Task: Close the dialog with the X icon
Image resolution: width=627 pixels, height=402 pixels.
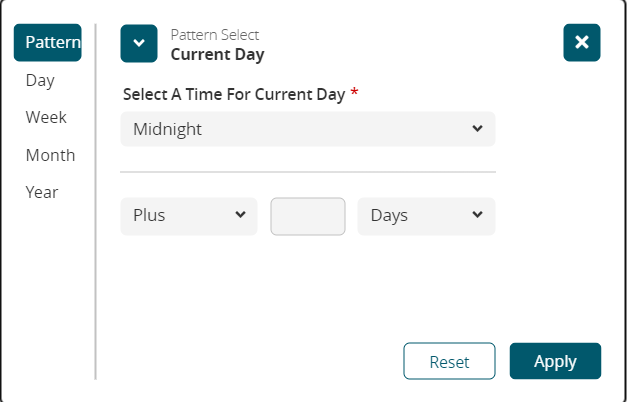Action: pyautogui.click(x=582, y=43)
